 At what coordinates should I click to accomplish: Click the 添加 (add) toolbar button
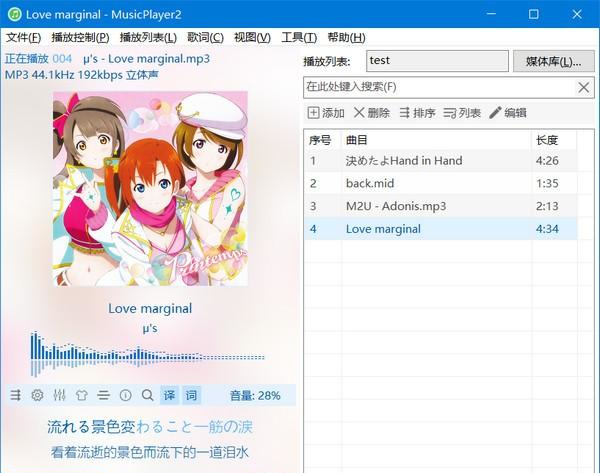tap(326, 113)
